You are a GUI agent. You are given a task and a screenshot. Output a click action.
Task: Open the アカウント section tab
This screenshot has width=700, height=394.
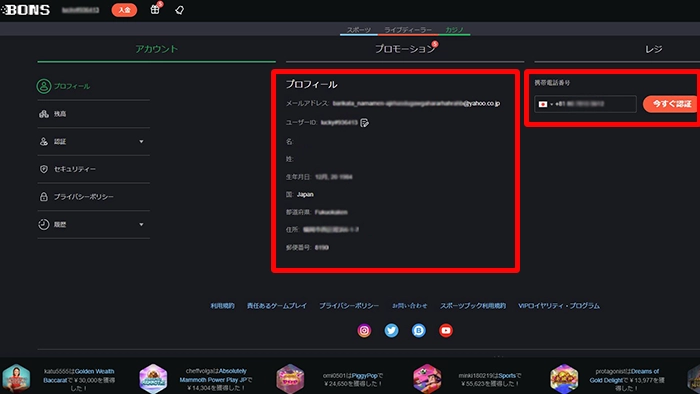156,49
